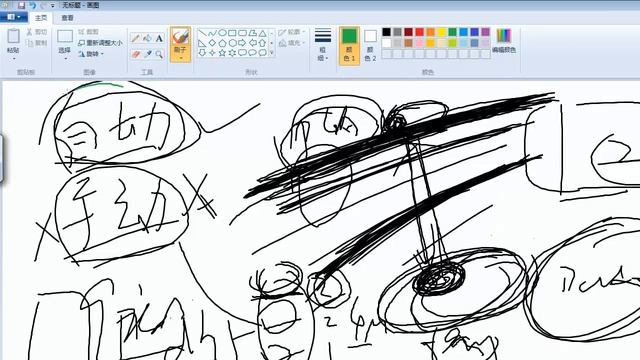
Task: Choose the Diamond shape
Action: coord(212,43)
